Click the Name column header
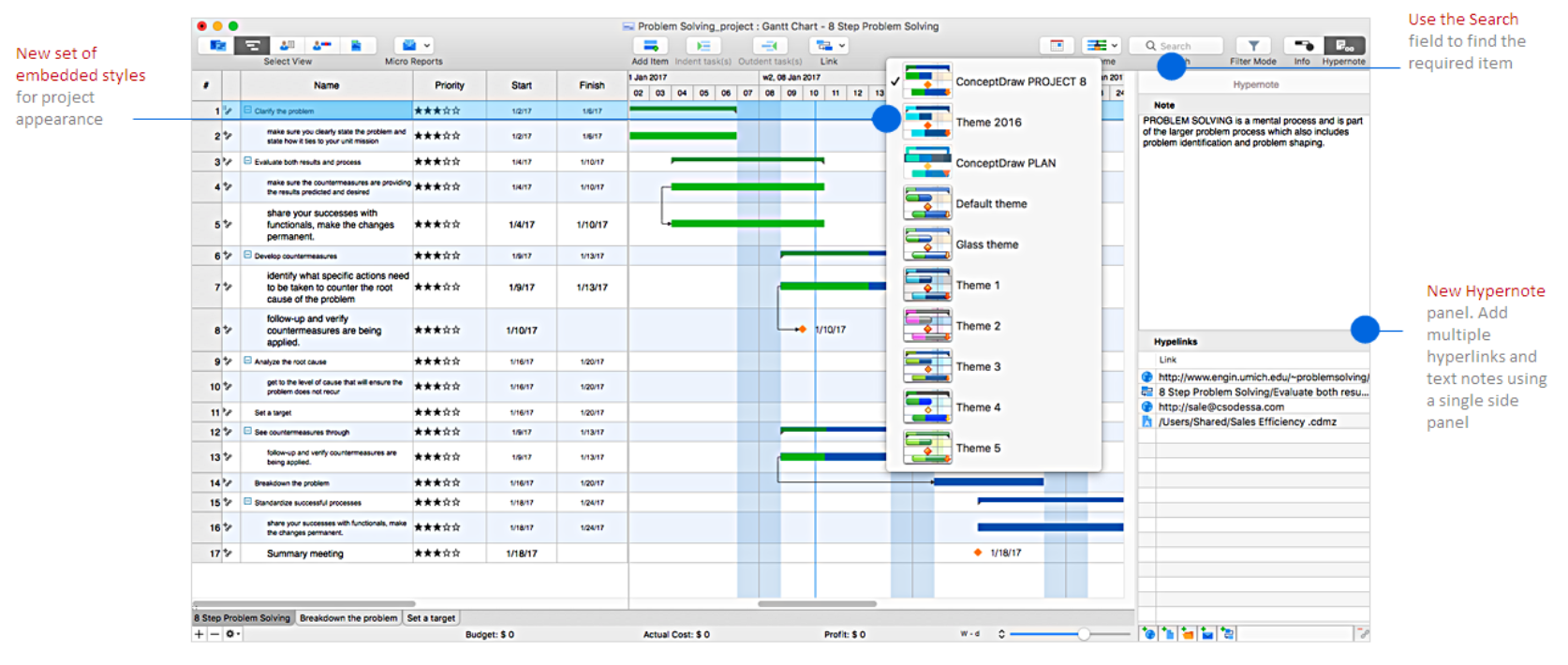 point(327,85)
